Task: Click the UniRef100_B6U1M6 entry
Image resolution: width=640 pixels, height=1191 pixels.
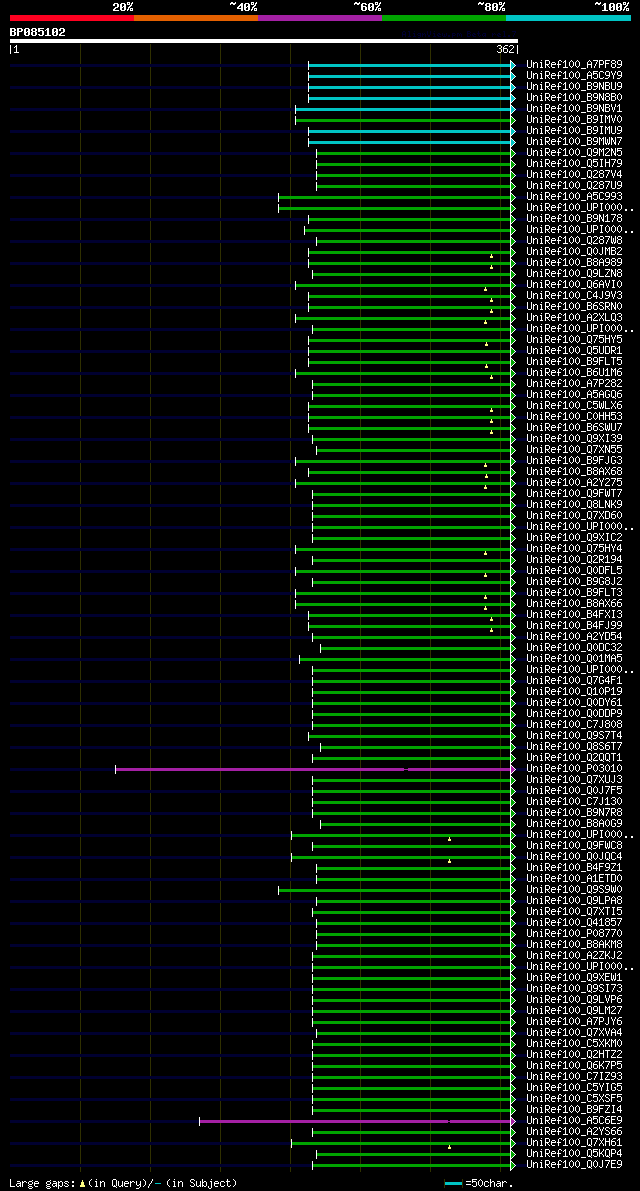Action: point(574,373)
